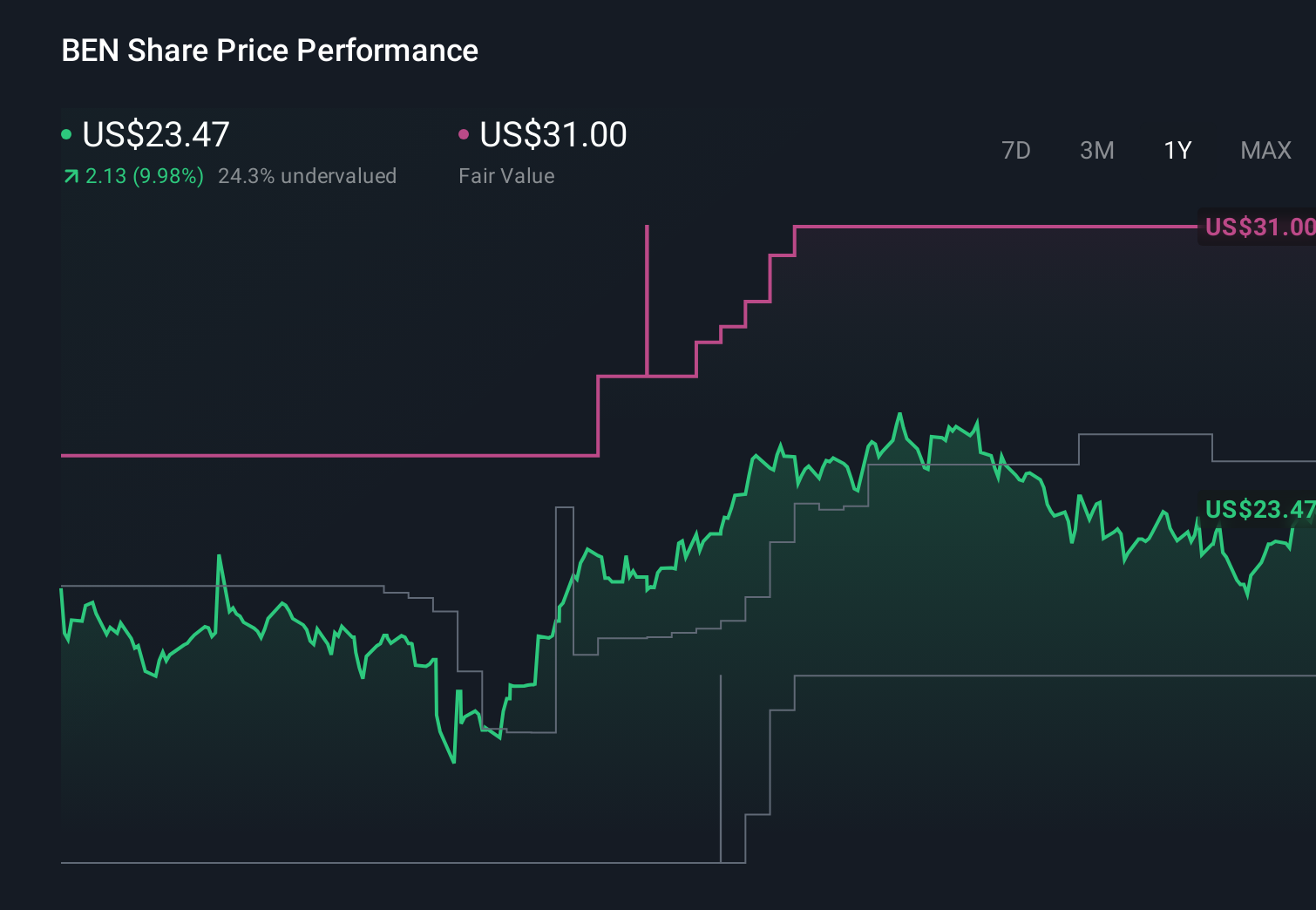1316x910 pixels.
Task: Click the grey analyst range step line
Action: 1133,434
